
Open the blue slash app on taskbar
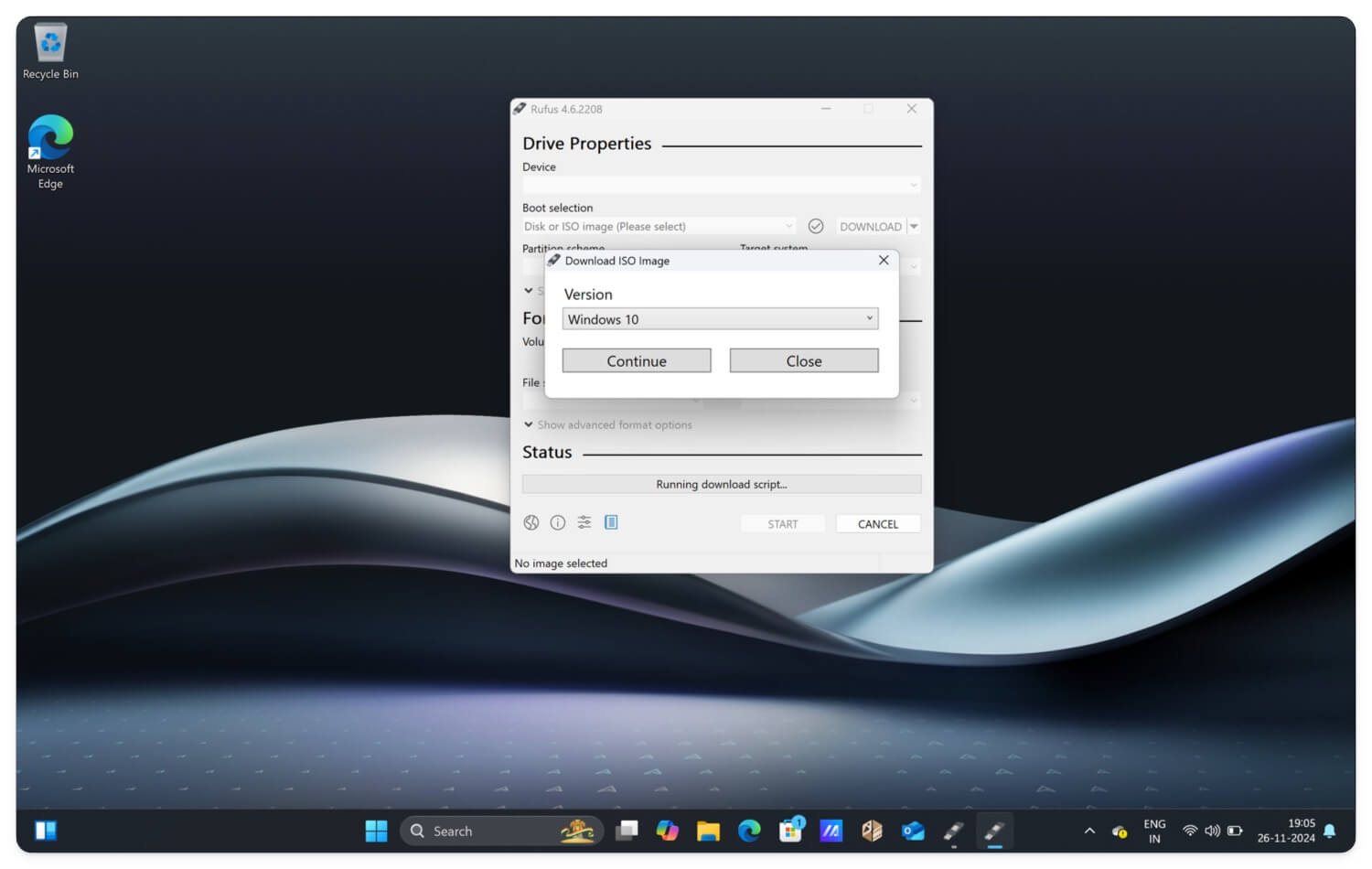(831, 831)
